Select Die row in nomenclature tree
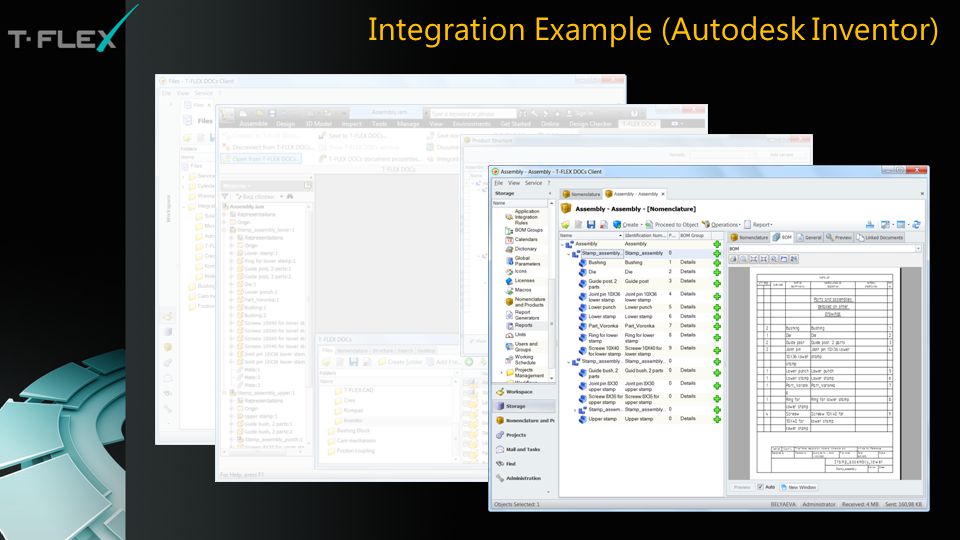 pos(642,271)
